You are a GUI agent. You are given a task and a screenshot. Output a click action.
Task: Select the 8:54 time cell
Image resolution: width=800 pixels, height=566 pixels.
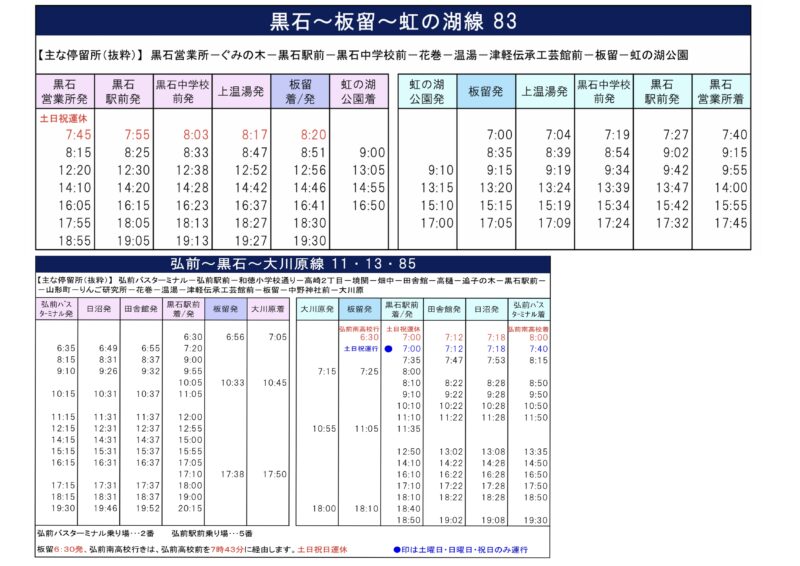pyautogui.click(x=617, y=153)
